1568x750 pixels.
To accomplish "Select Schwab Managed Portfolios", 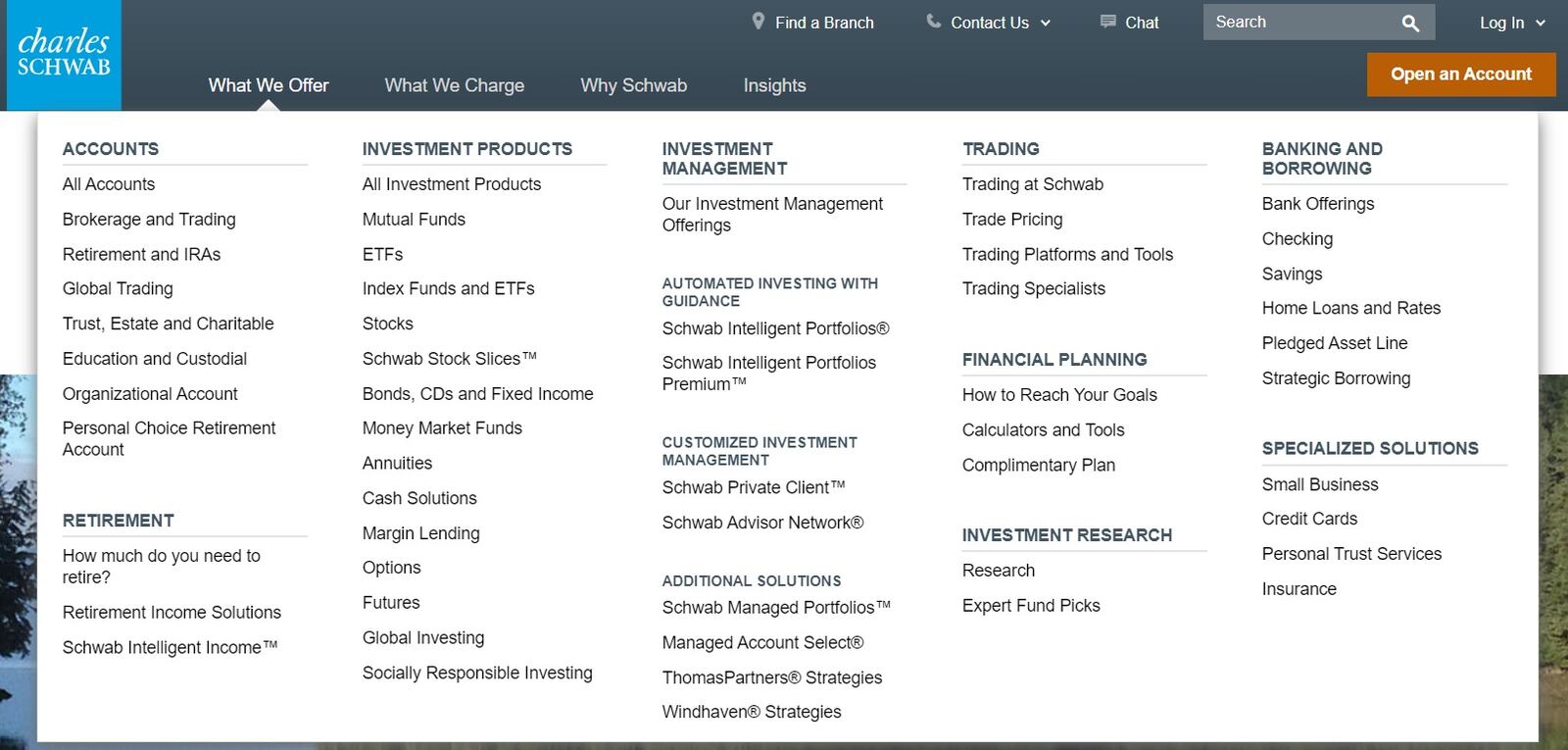I will [x=776, y=608].
